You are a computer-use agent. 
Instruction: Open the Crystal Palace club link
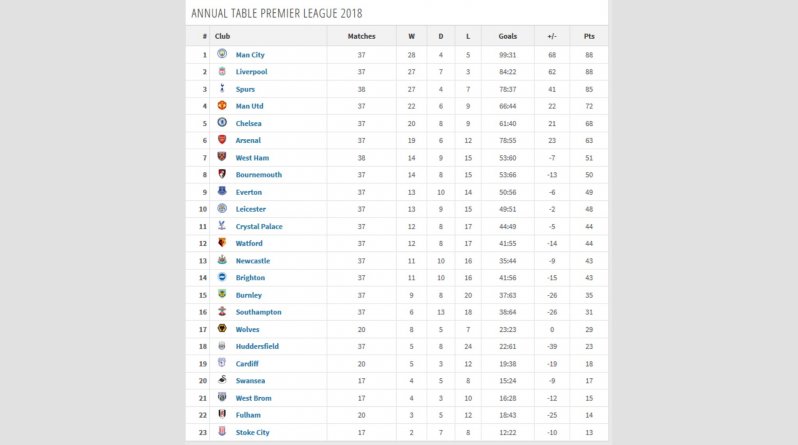click(259, 227)
